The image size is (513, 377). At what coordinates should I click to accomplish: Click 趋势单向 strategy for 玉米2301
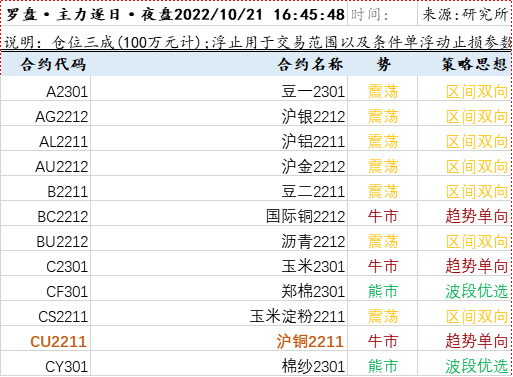click(477, 266)
